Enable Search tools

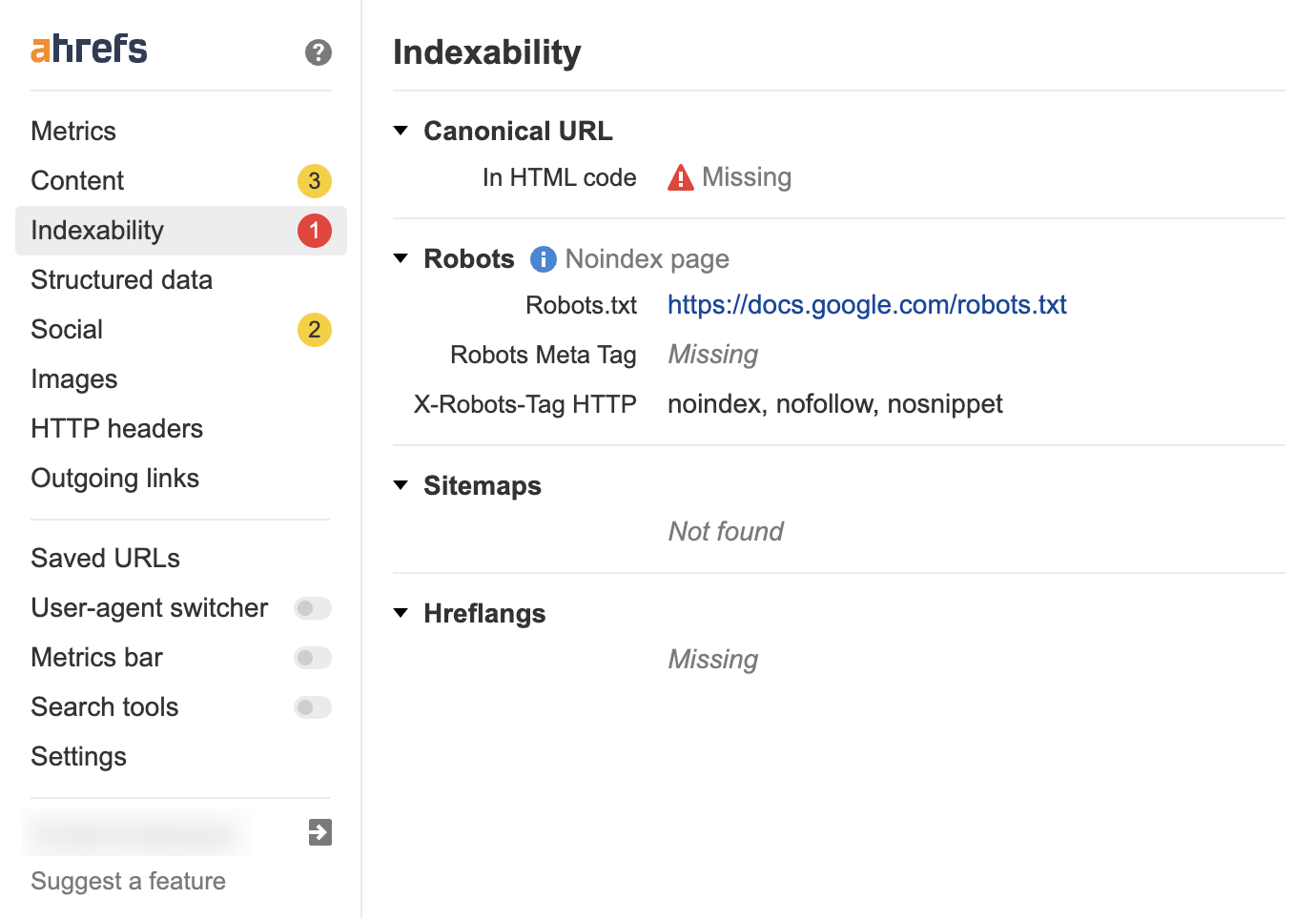click(313, 707)
